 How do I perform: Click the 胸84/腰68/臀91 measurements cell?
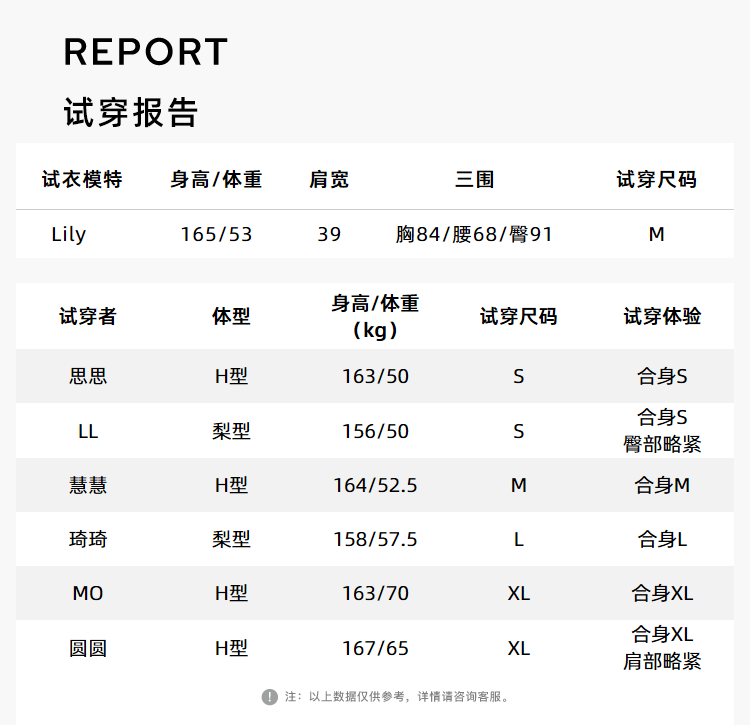474,235
